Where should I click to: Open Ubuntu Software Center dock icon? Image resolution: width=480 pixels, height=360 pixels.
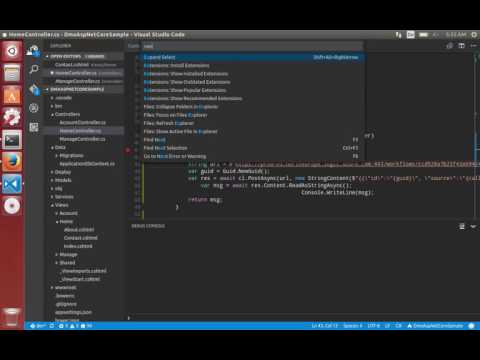12,95
